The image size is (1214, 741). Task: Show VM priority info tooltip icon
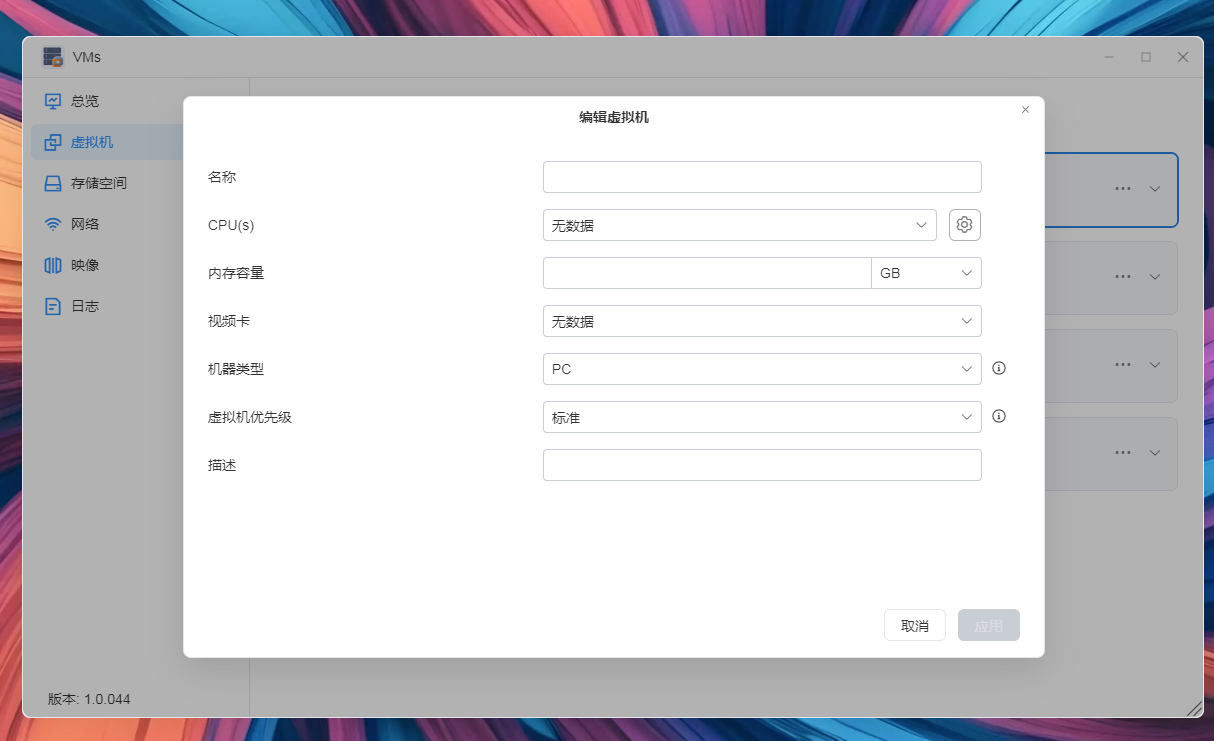(x=998, y=416)
